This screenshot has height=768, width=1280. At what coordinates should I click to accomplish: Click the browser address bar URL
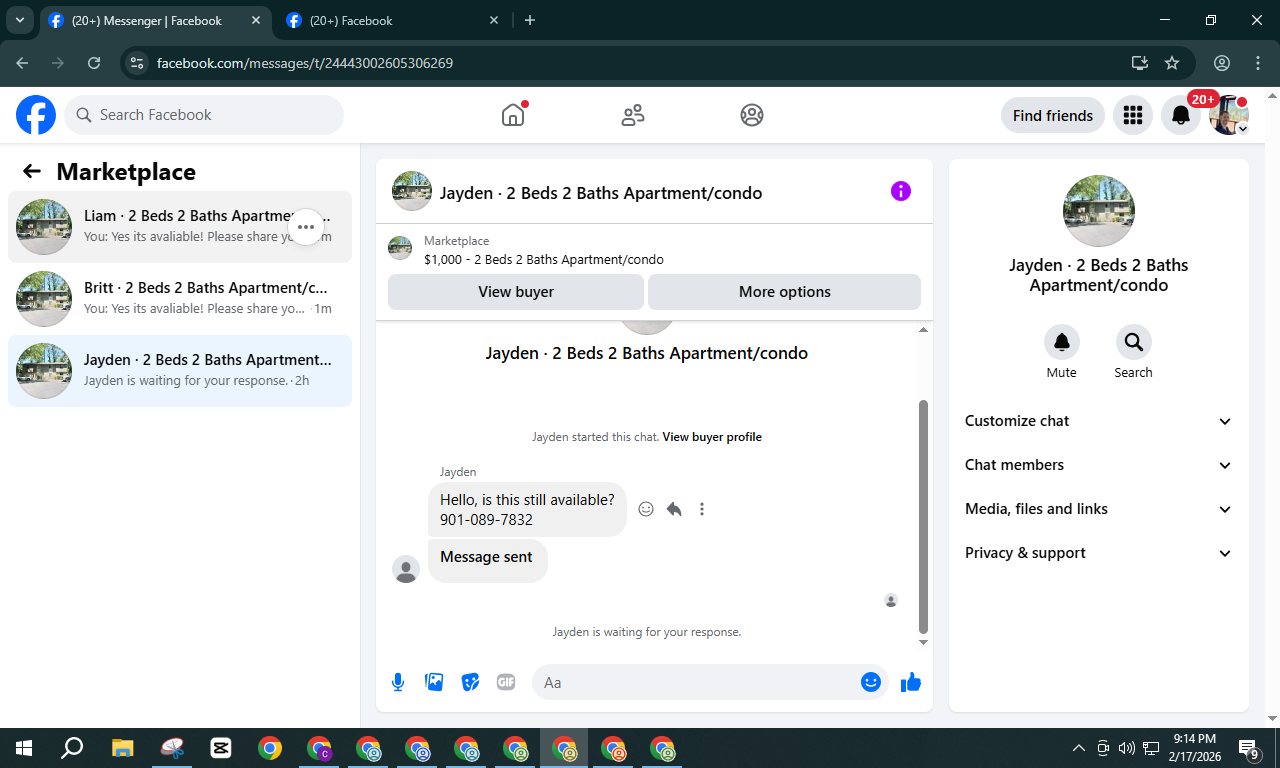(x=305, y=63)
